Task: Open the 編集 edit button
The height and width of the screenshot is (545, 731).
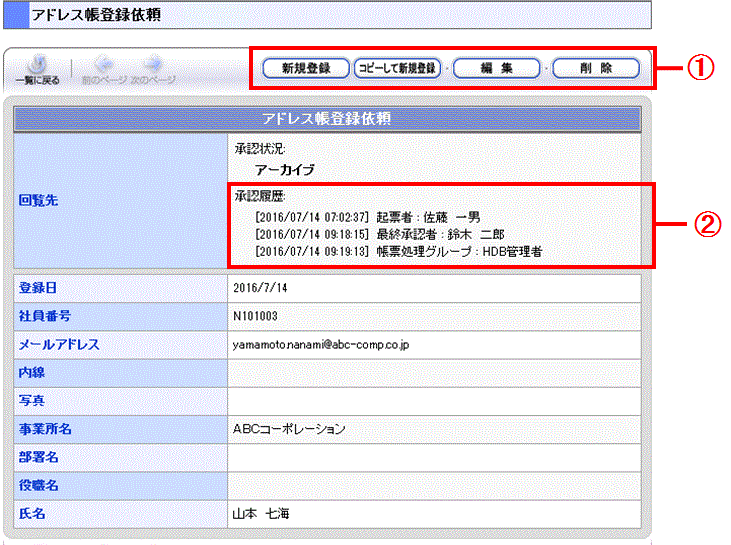Action: click(x=496, y=68)
